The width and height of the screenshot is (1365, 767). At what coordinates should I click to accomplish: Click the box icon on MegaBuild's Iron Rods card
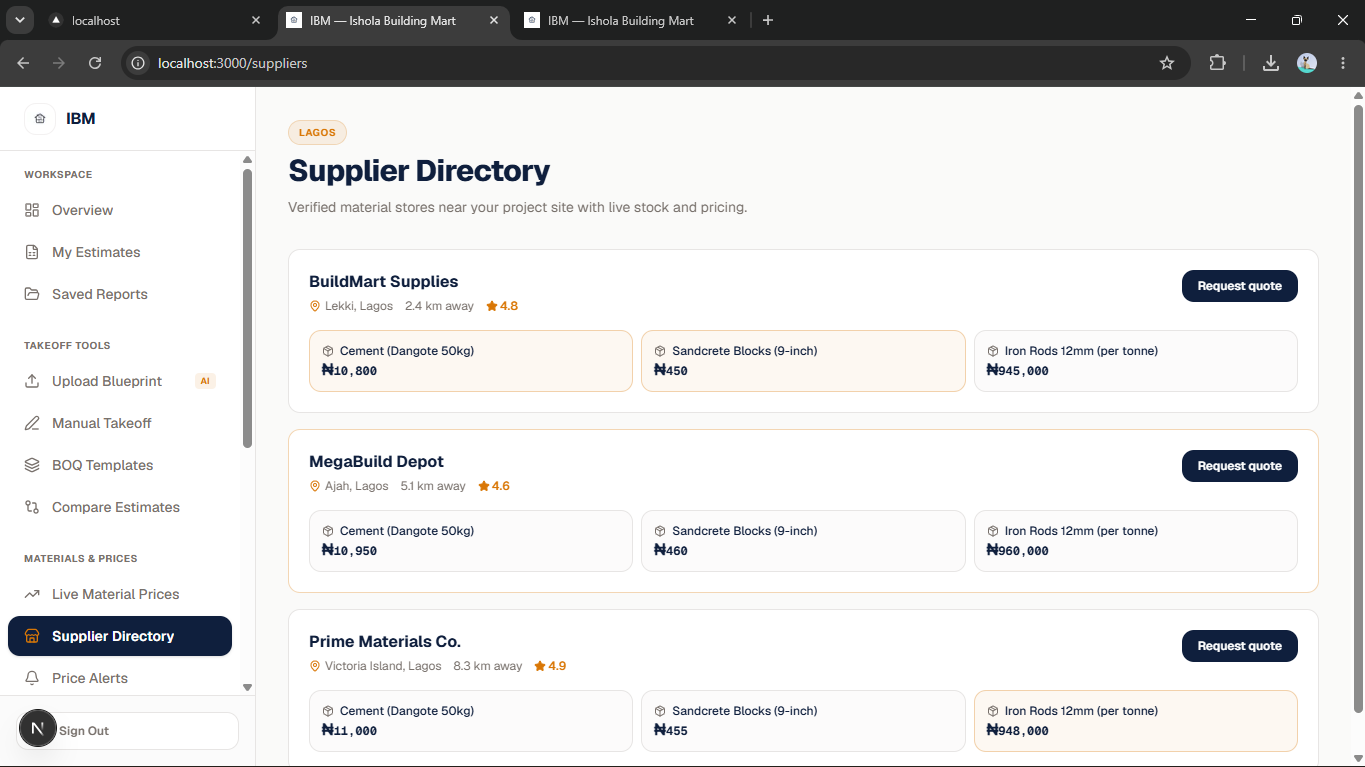coord(993,531)
